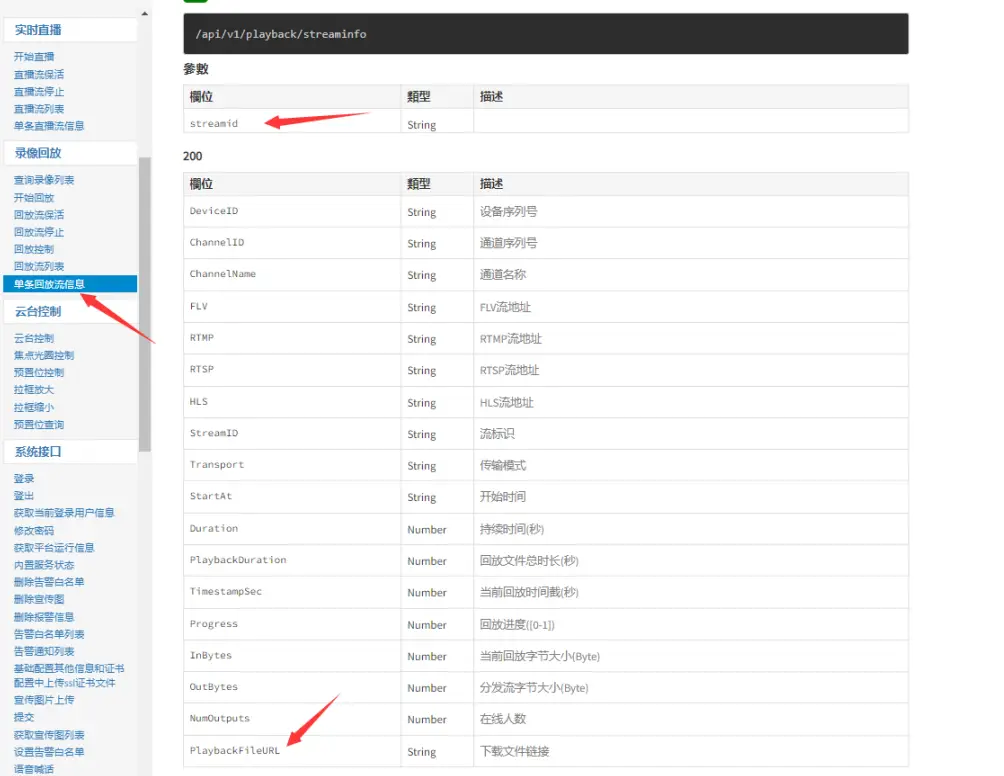Select the 实时直播 section header
1004x776 pixels.
click(70, 30)
